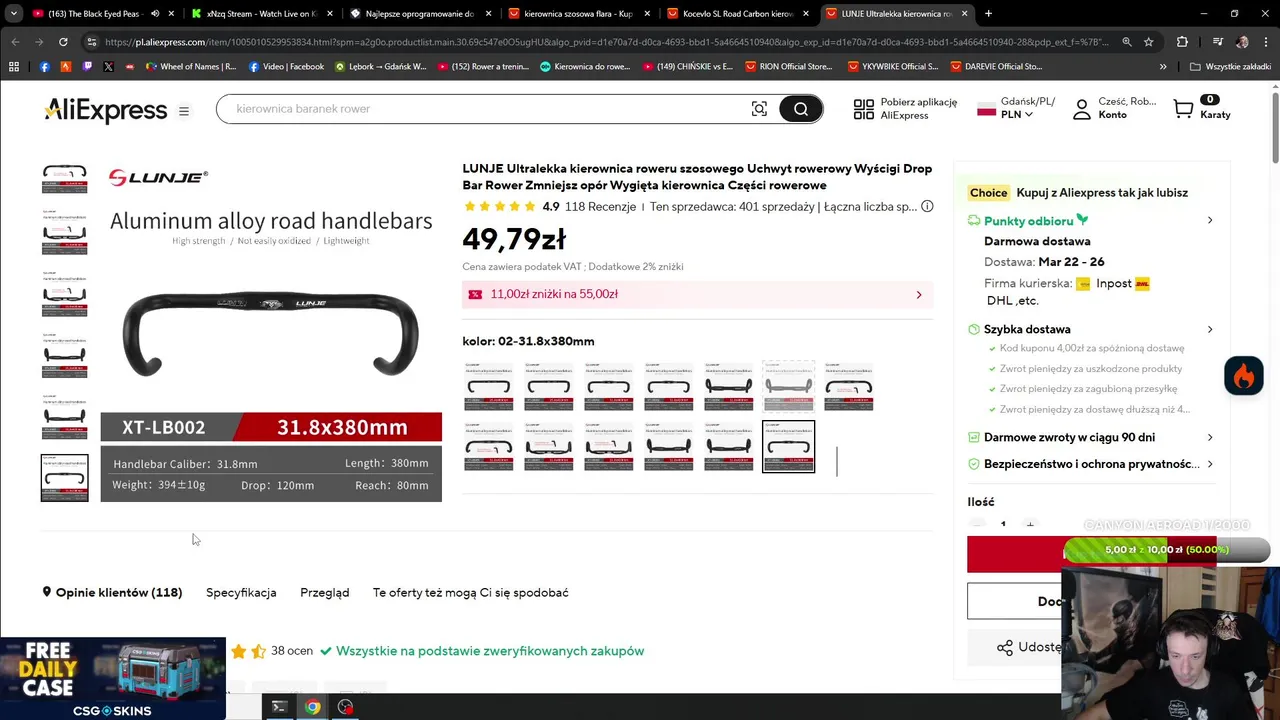View site information icon in address bar

(91, 42)
